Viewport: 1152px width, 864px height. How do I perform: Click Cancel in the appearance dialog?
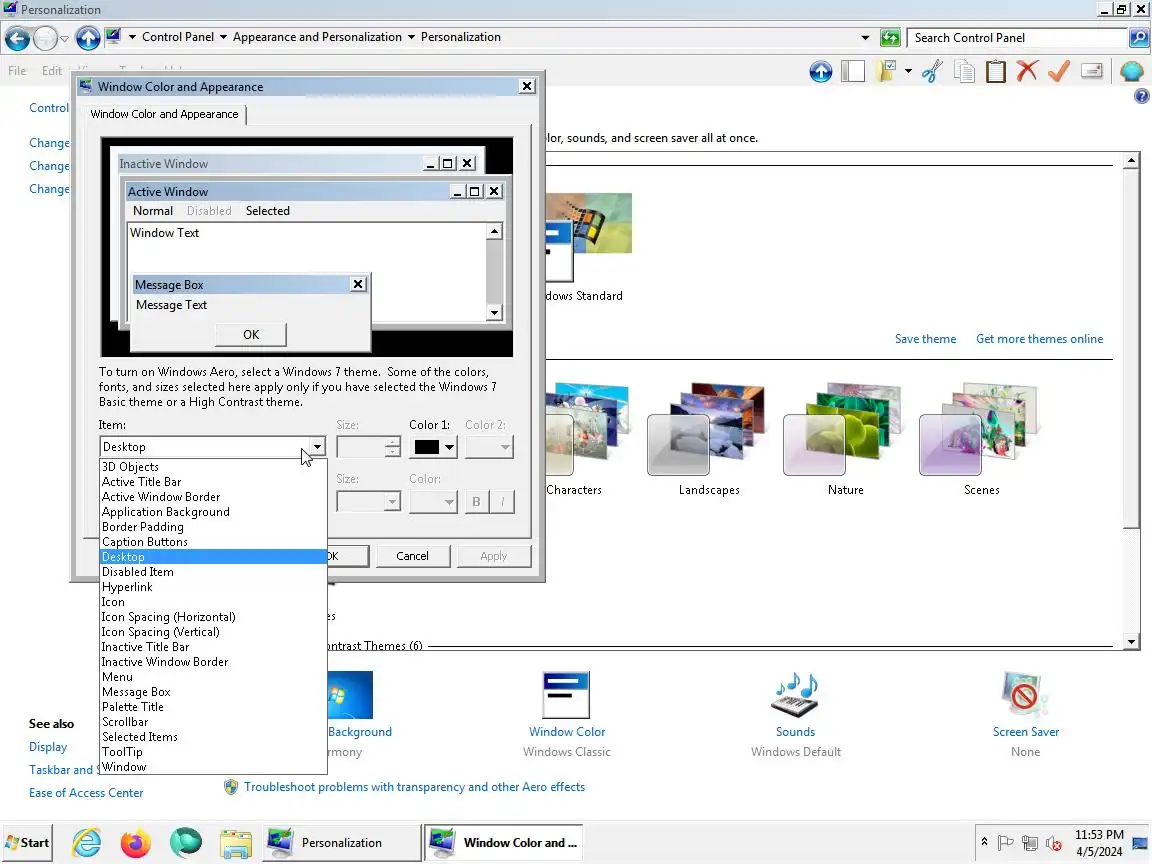pos(412,556)
